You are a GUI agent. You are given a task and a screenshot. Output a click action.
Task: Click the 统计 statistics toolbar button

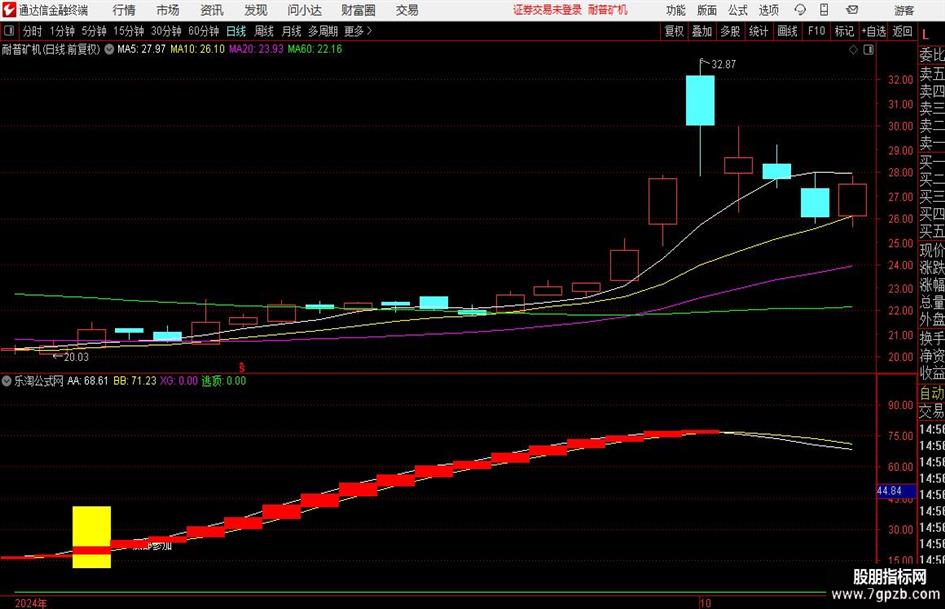pos(758,31)
